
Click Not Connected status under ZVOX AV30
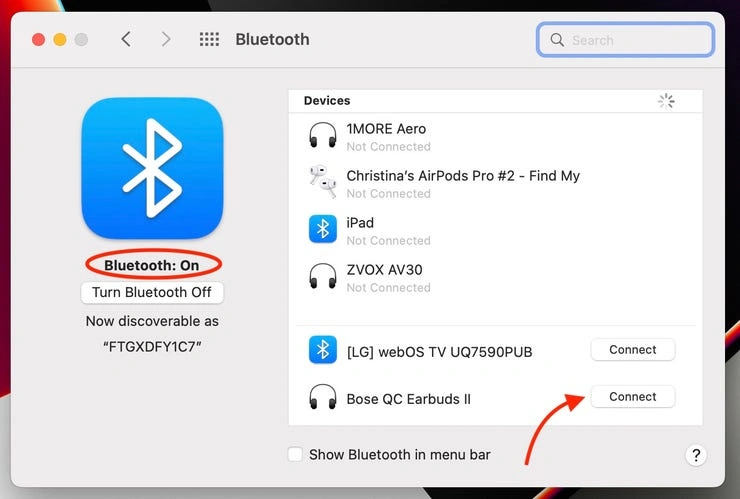tap(388, 288)
